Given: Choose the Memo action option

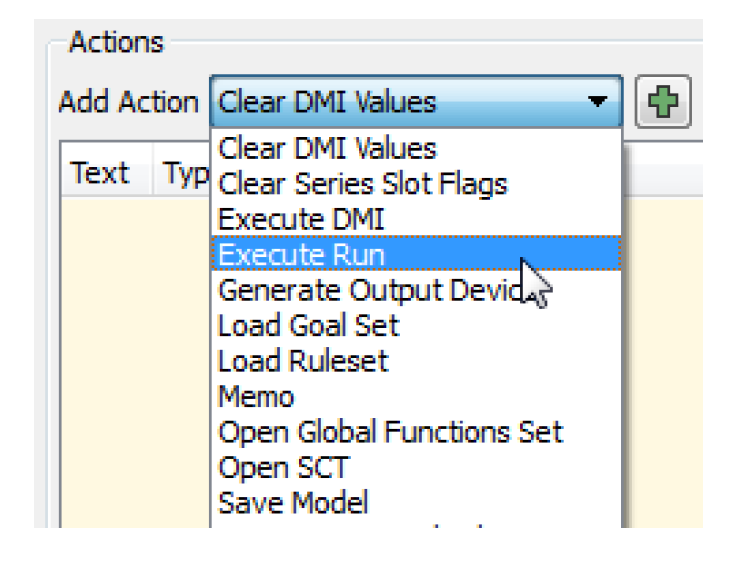Looking at the screenshot, I should [x=256, y=397].
